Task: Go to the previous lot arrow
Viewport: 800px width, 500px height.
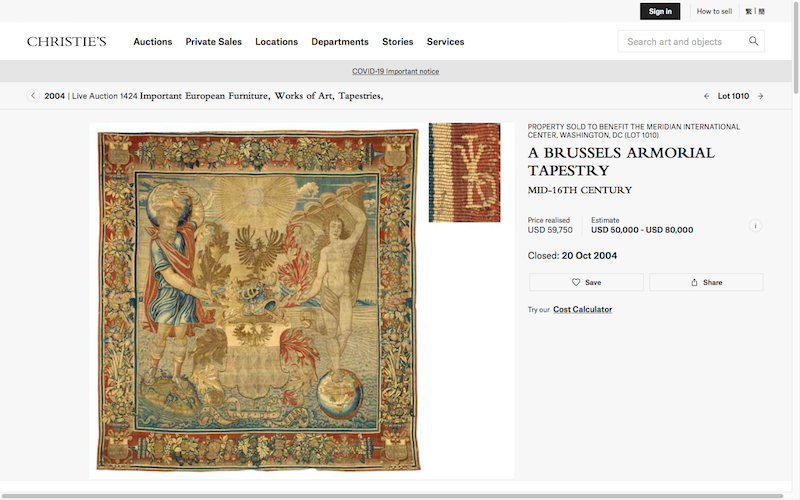Action: coord(707,96)
